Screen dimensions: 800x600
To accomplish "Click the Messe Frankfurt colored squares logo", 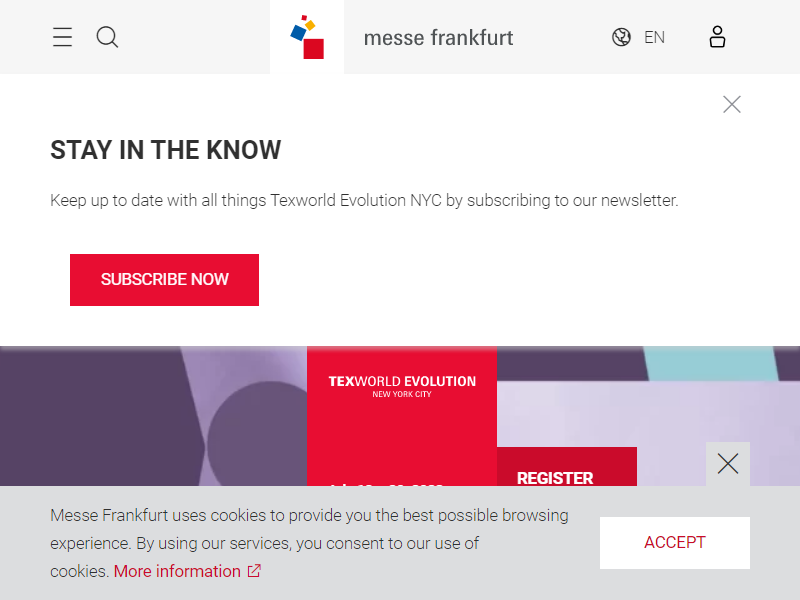I will click(307, 37).
